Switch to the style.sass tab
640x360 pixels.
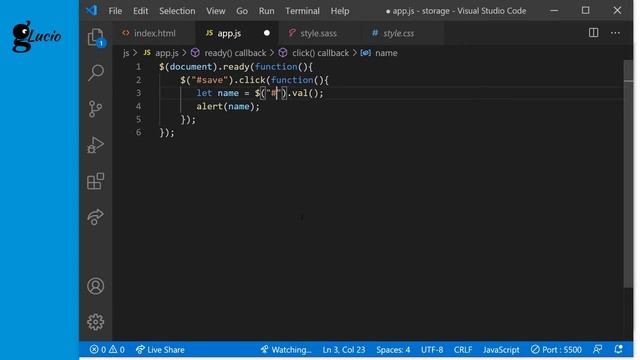coord(320,33)
